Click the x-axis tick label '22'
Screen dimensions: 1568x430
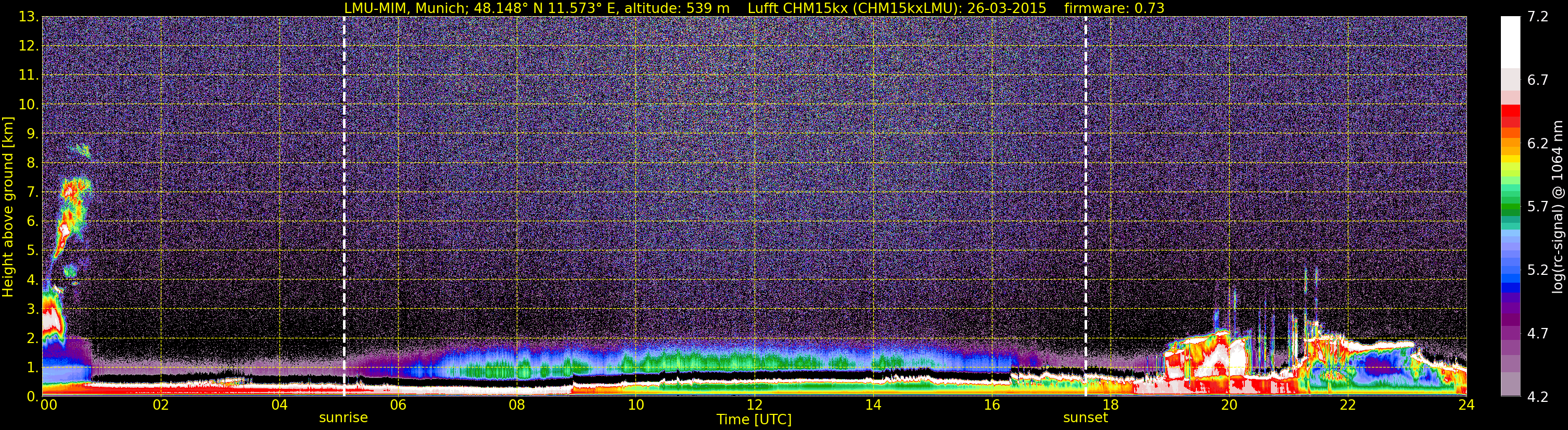click(x=1348, y=405)
